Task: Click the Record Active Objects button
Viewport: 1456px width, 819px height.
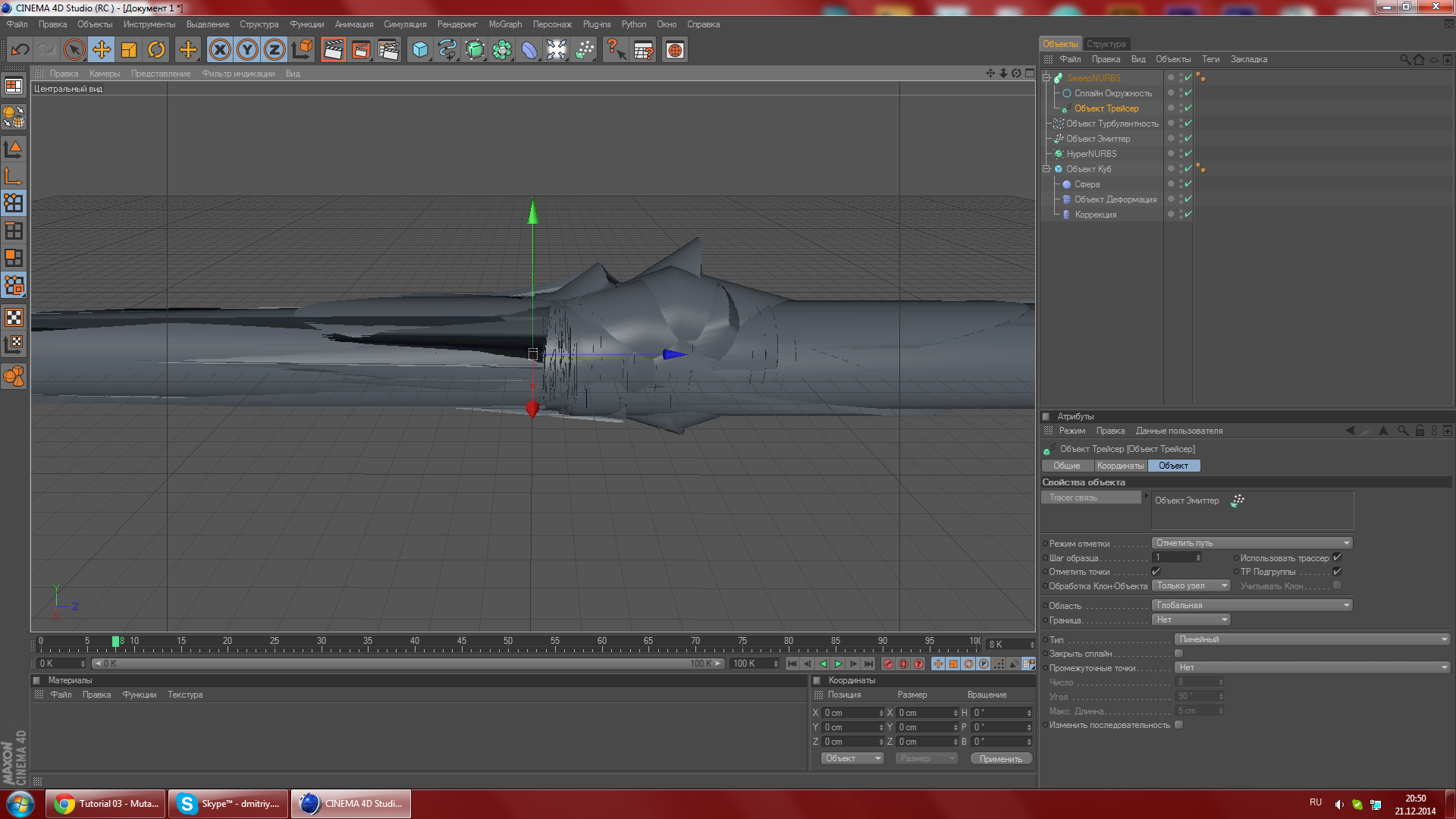Action: tap(888, 664)
